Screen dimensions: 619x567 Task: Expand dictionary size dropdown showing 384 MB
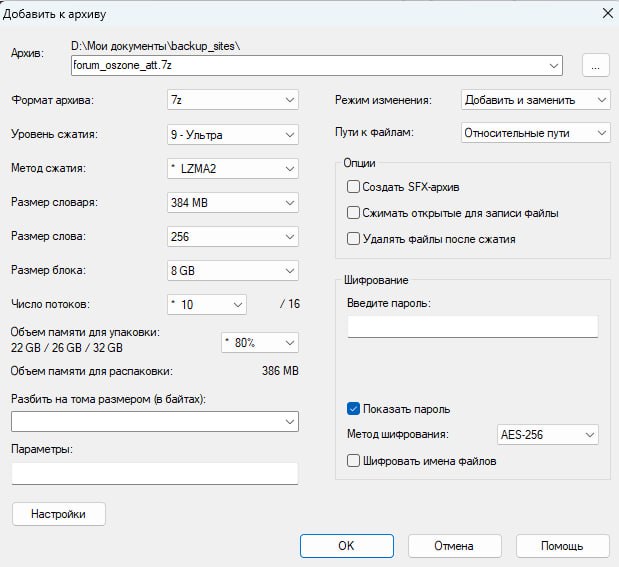[x=233, y=202]
